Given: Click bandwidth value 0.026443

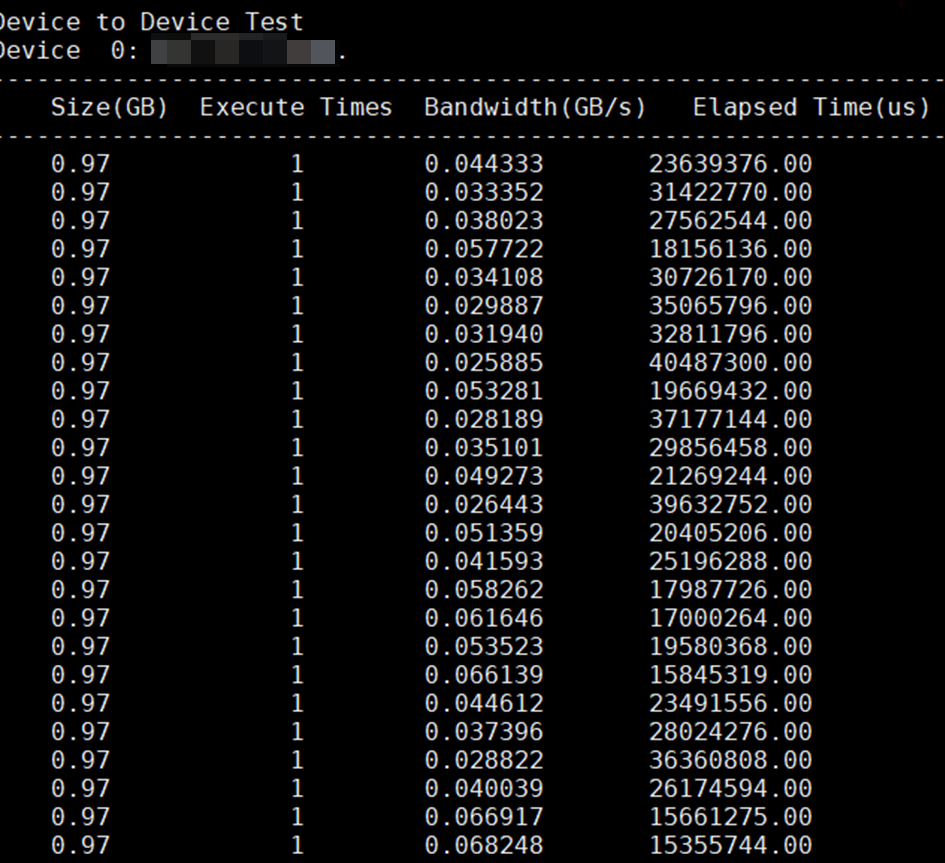Looking at the screenshot, I should [484, 504].
